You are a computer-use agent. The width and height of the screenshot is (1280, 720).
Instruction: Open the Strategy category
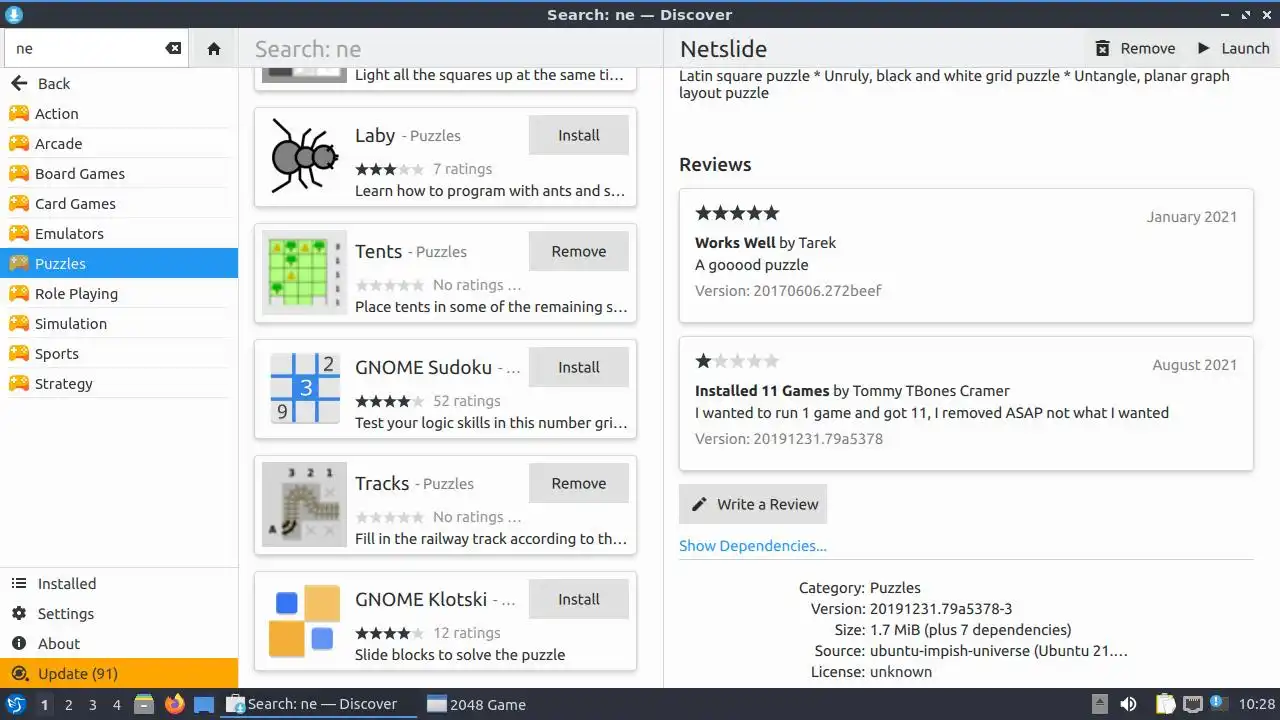[119, 384]
